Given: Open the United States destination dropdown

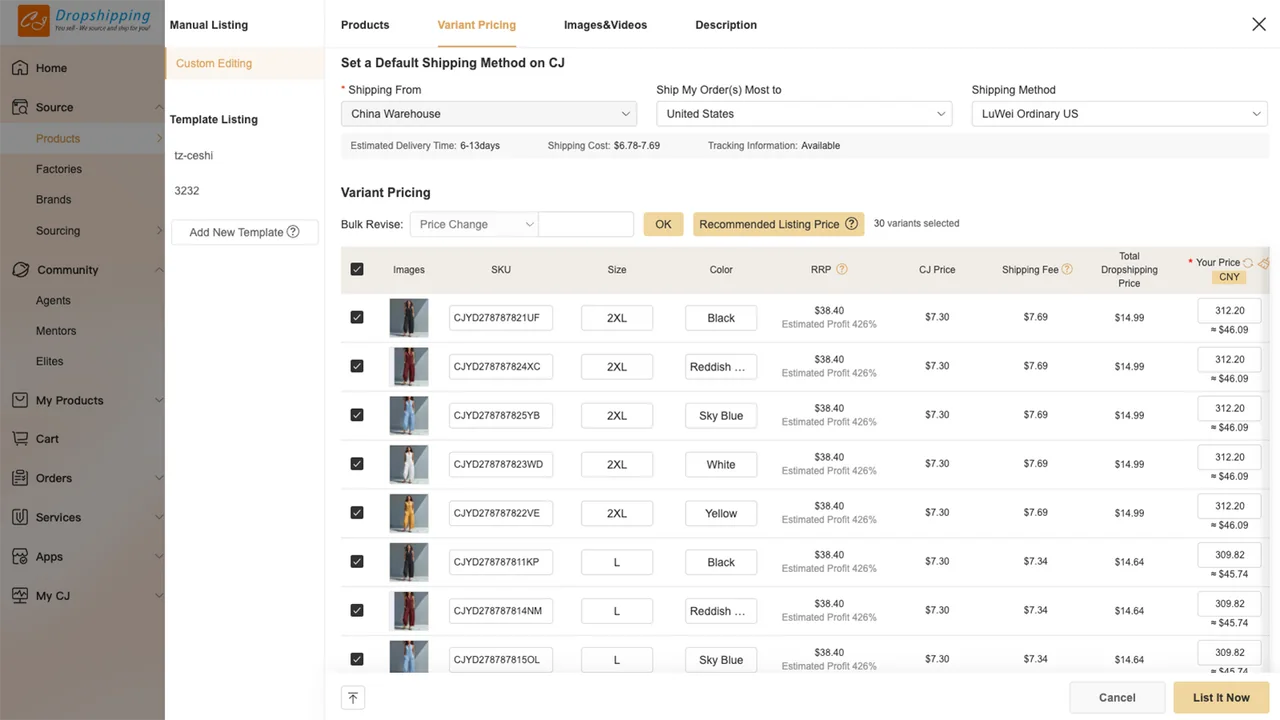Looking at the screenshot, I should click(x=804, y=114).
